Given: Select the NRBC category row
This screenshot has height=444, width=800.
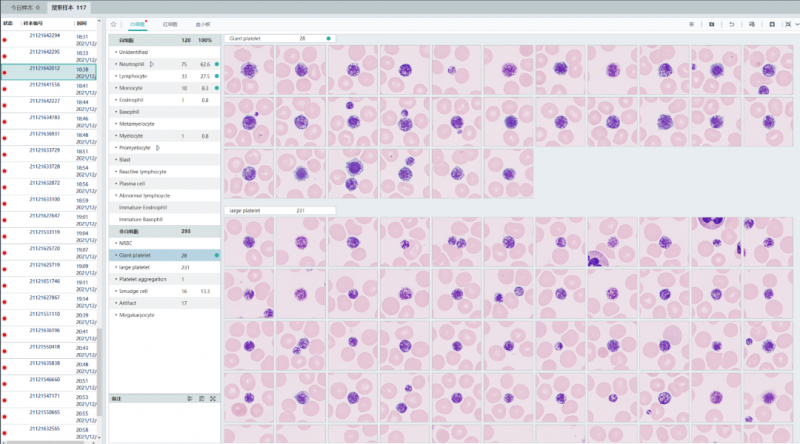Looking at the screenshot, I should 164,243.
